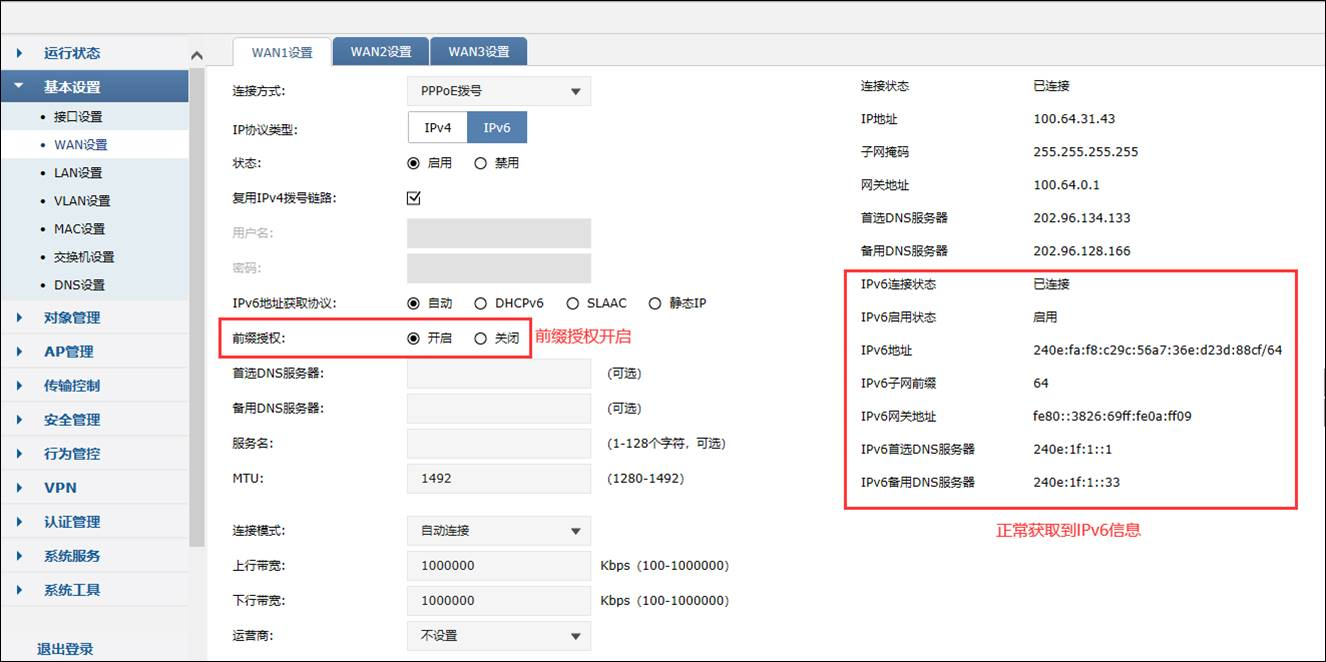Select 静态IP address acquisition mode
Viewport: 1326px width, 662px height.
coord(656,303)
